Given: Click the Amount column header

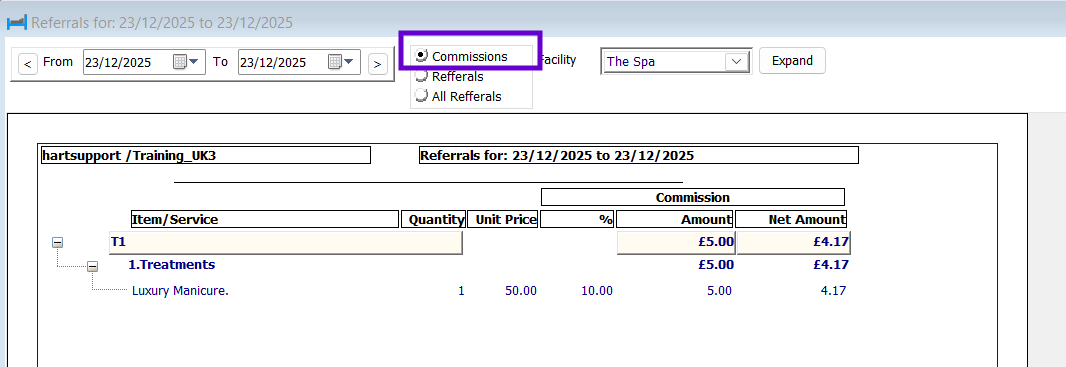Looking at the screenshot, I should coord(675,220).
